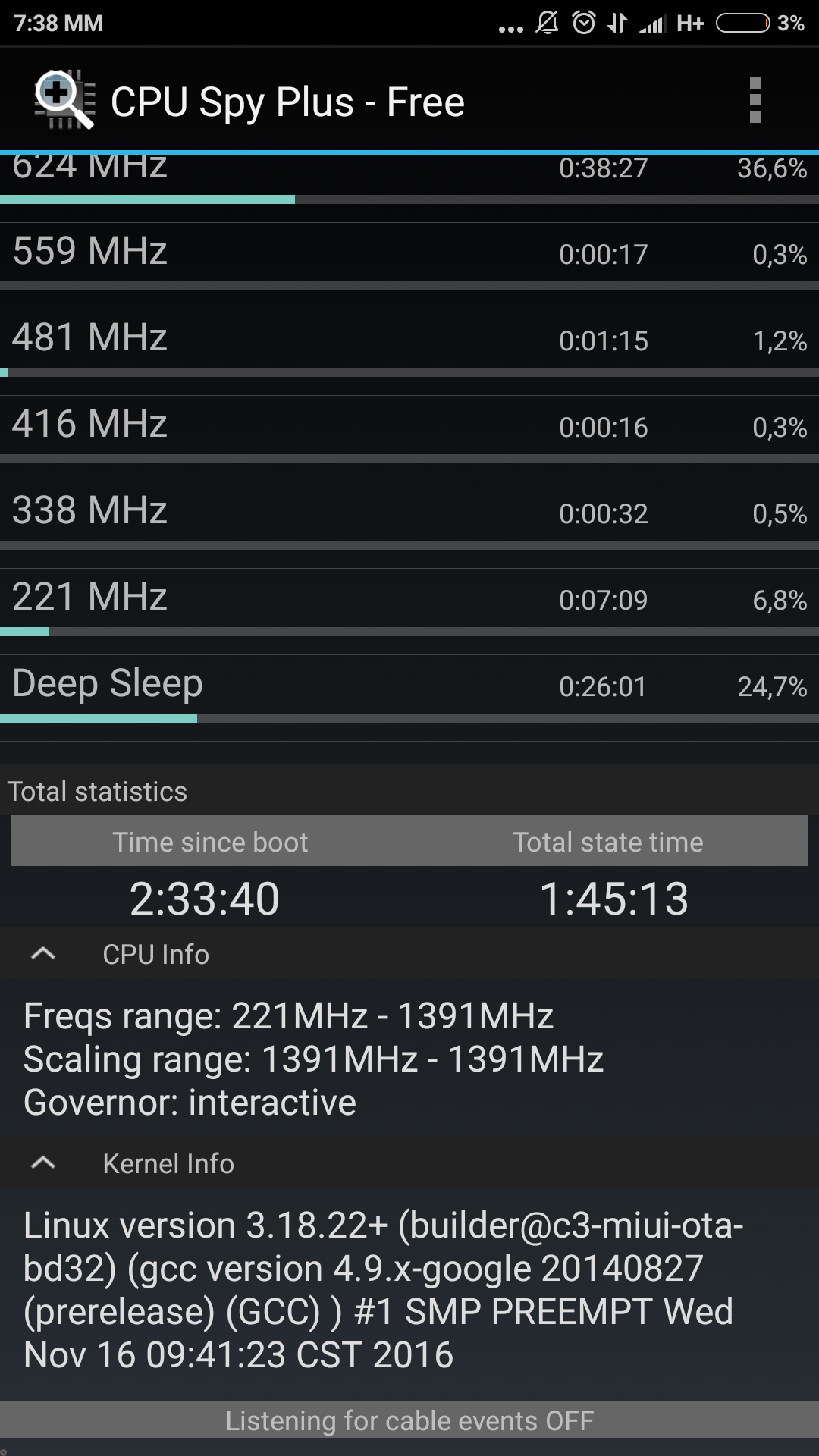Tap the battery indicator icon
Image resolution: width=819 pixels, height=1456 pixels.
point(742,23)
